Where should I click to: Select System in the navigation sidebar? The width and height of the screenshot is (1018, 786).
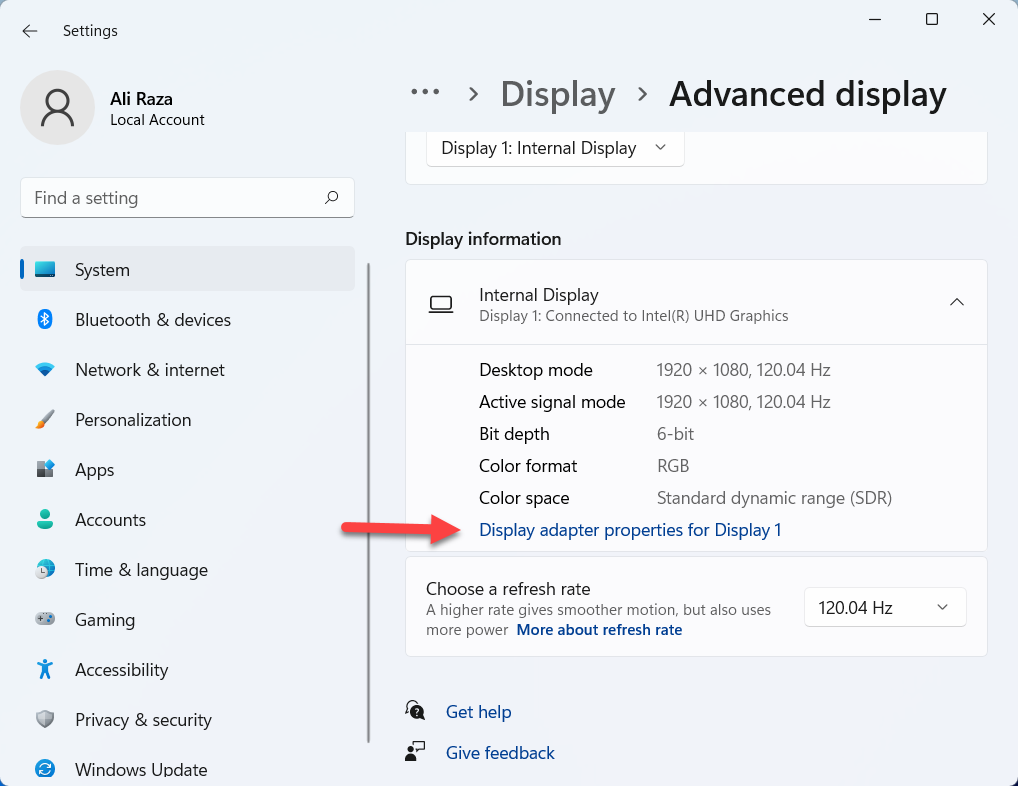click(x=102, y=269)
